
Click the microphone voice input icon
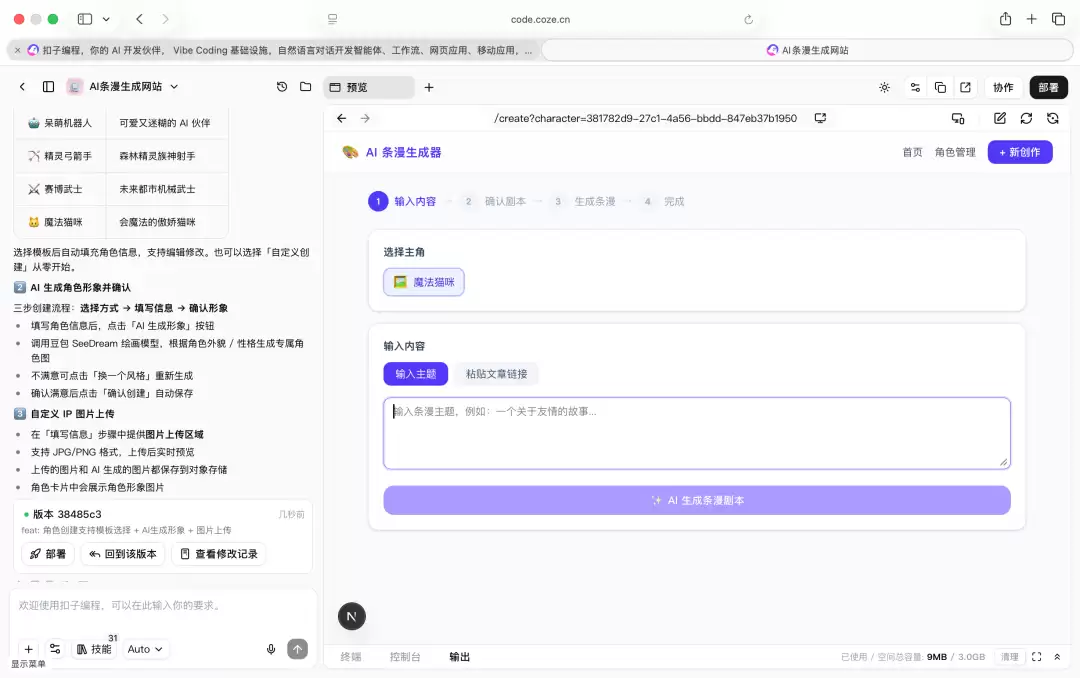tap(271, 649)
